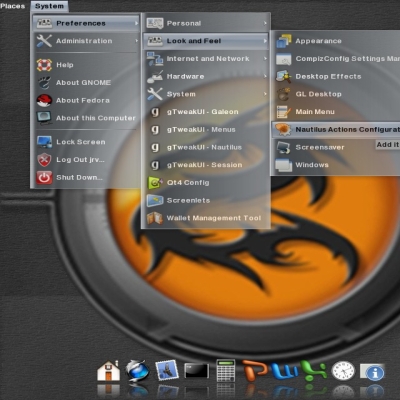
Task: Choose the Wallet Management Tool label
Action: pos(214,218)
